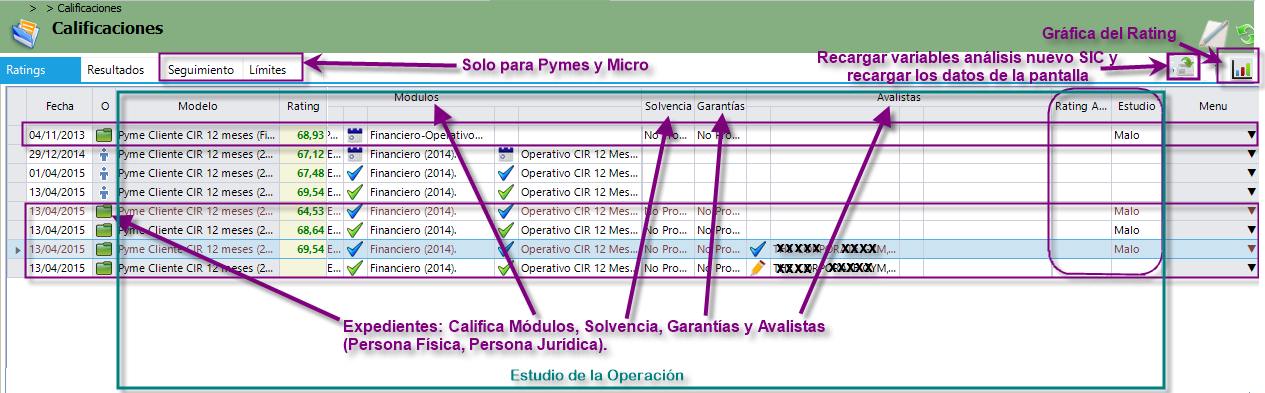Click the folder icon in the 64,53 rating row

pyautogui.click(x=105, y=211)
